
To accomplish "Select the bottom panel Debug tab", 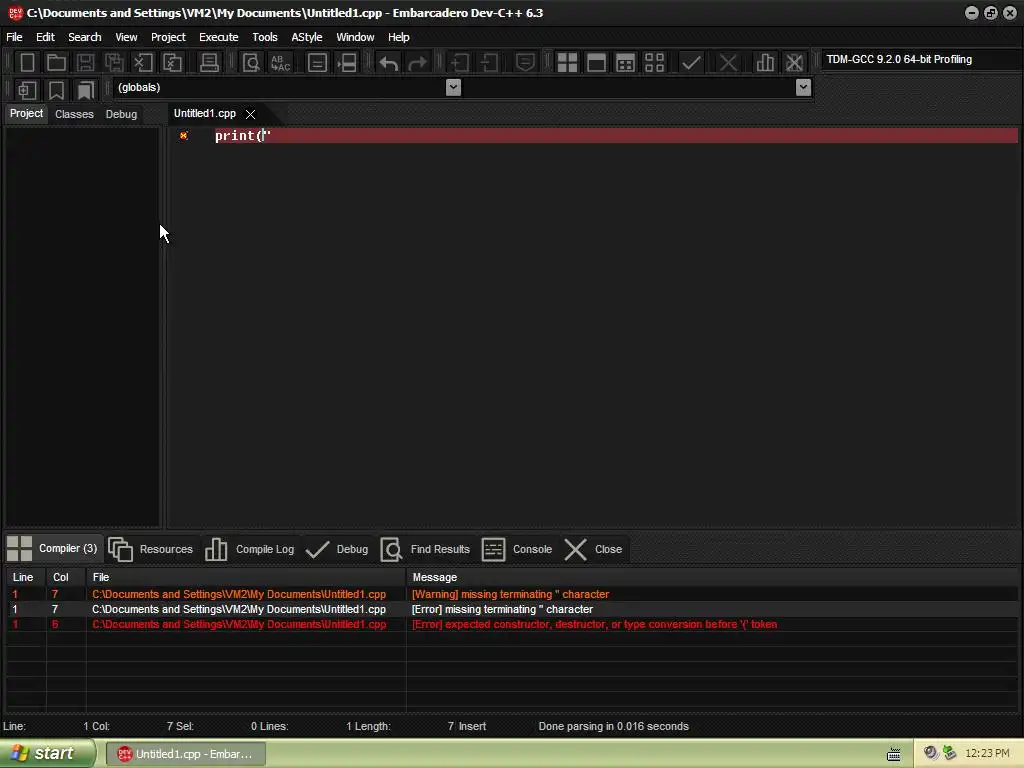I will pos(337,549).
